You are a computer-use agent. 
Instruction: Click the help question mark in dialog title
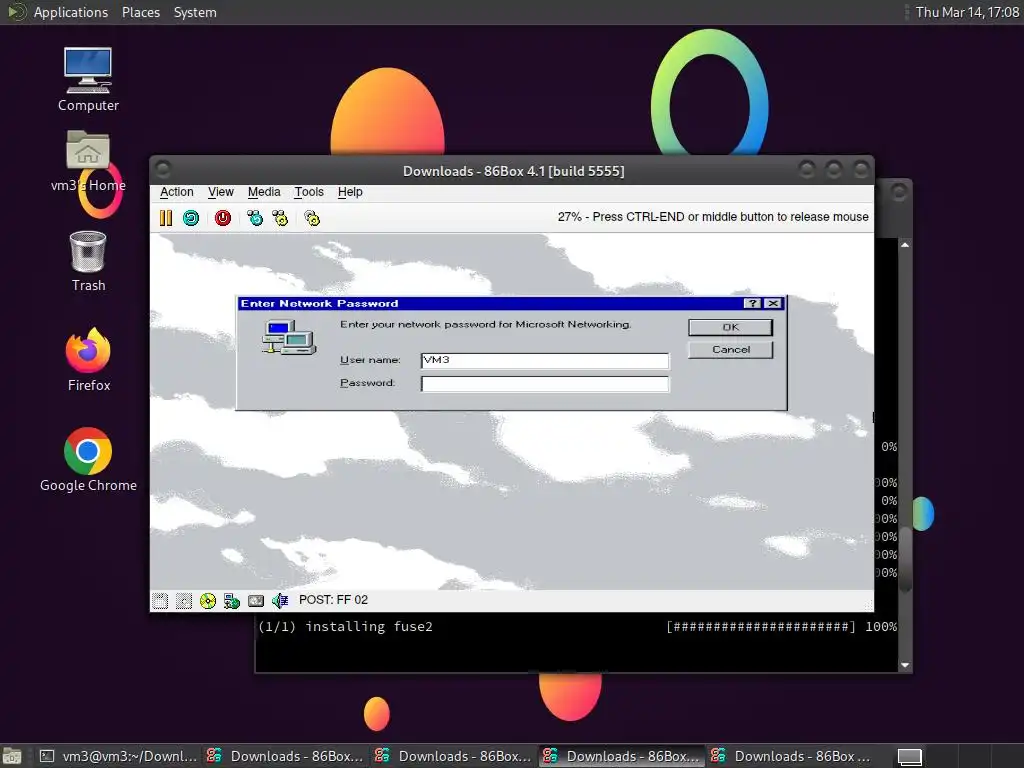click(x=752, y=304)
